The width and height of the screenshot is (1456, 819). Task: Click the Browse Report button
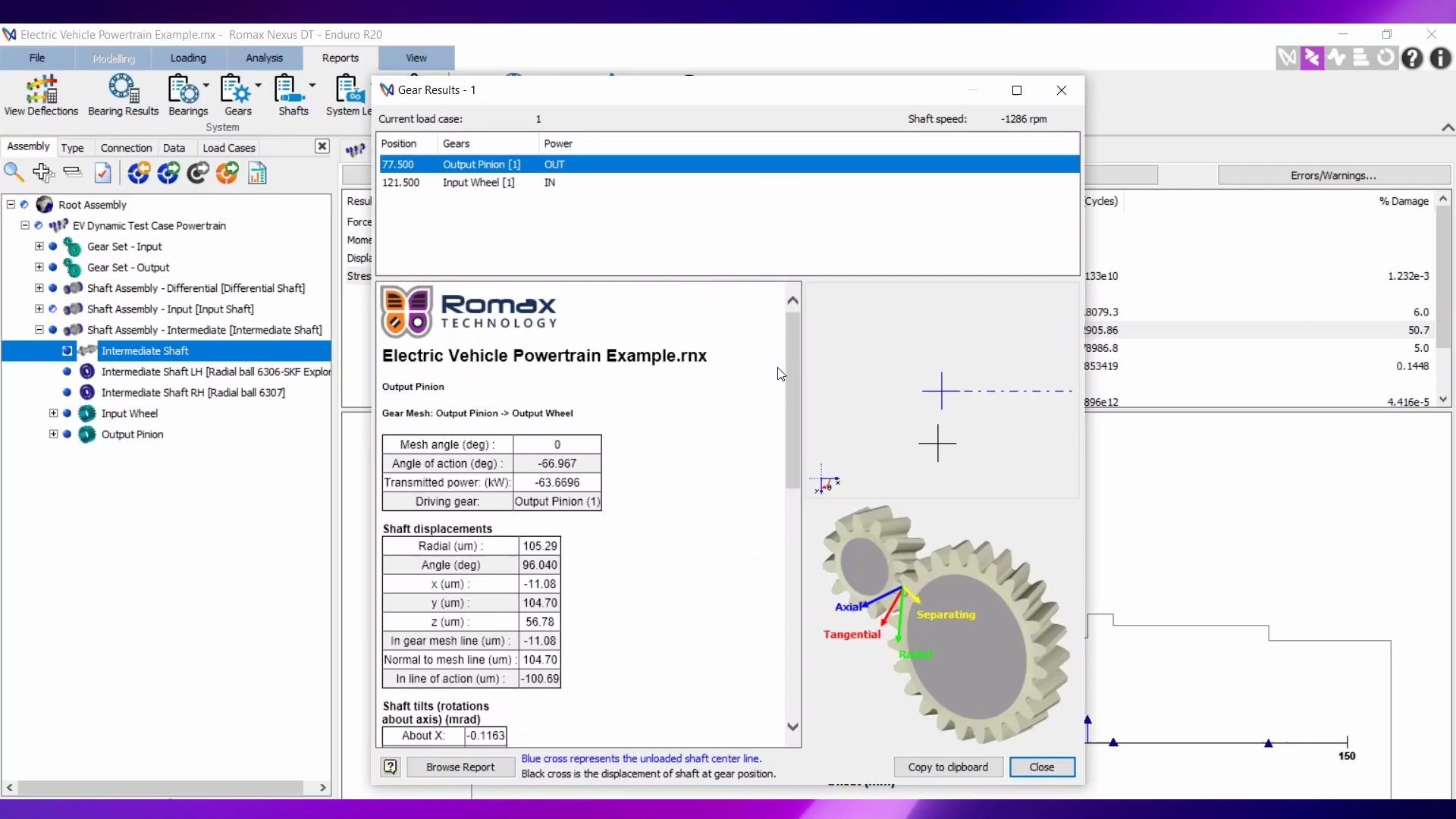tap(460, 767)
